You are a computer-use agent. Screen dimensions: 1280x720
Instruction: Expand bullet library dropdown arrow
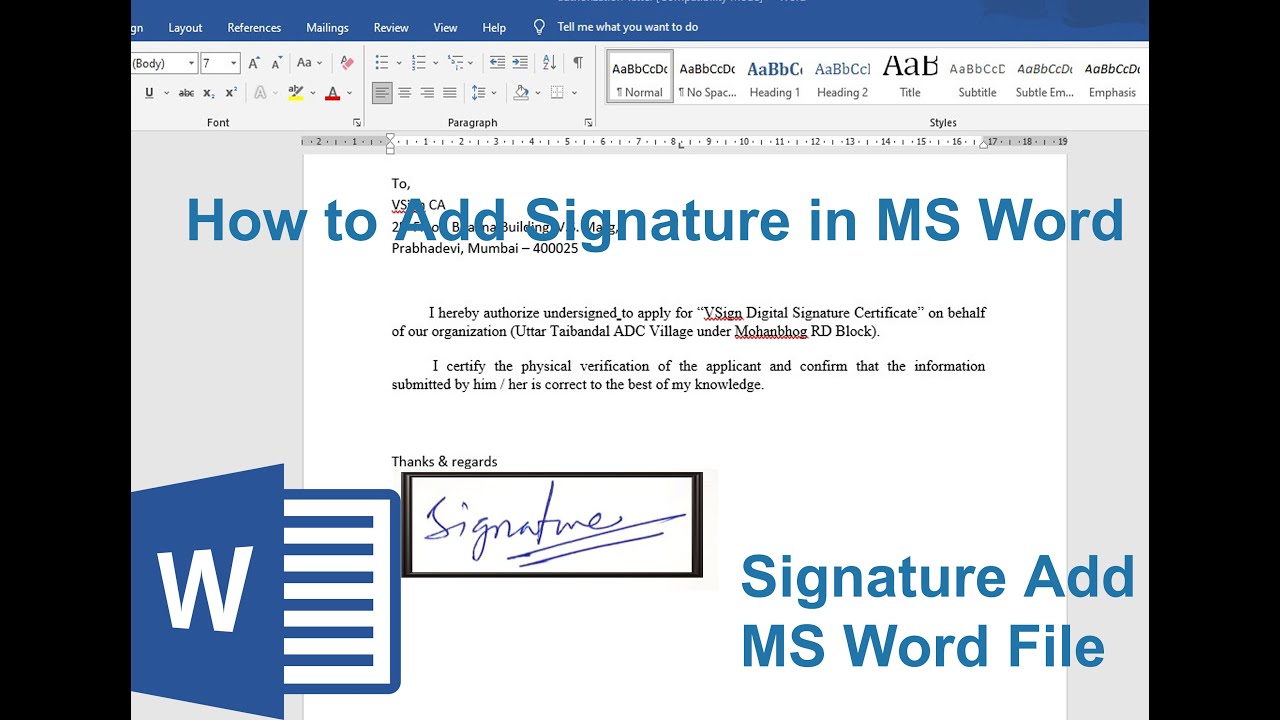399,63
